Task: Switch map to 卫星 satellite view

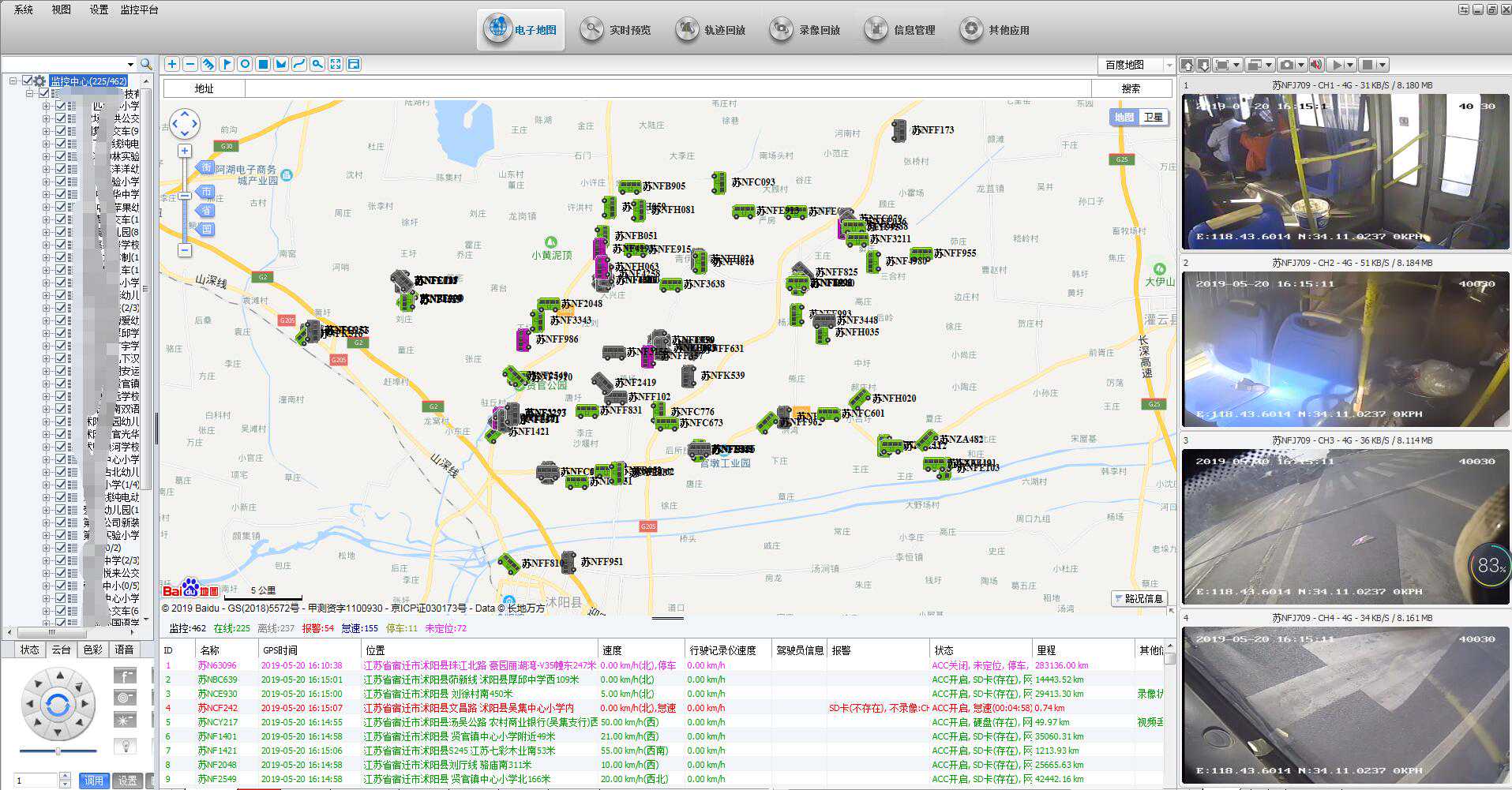Action: pyautogui.click(x=1154, y=117)
